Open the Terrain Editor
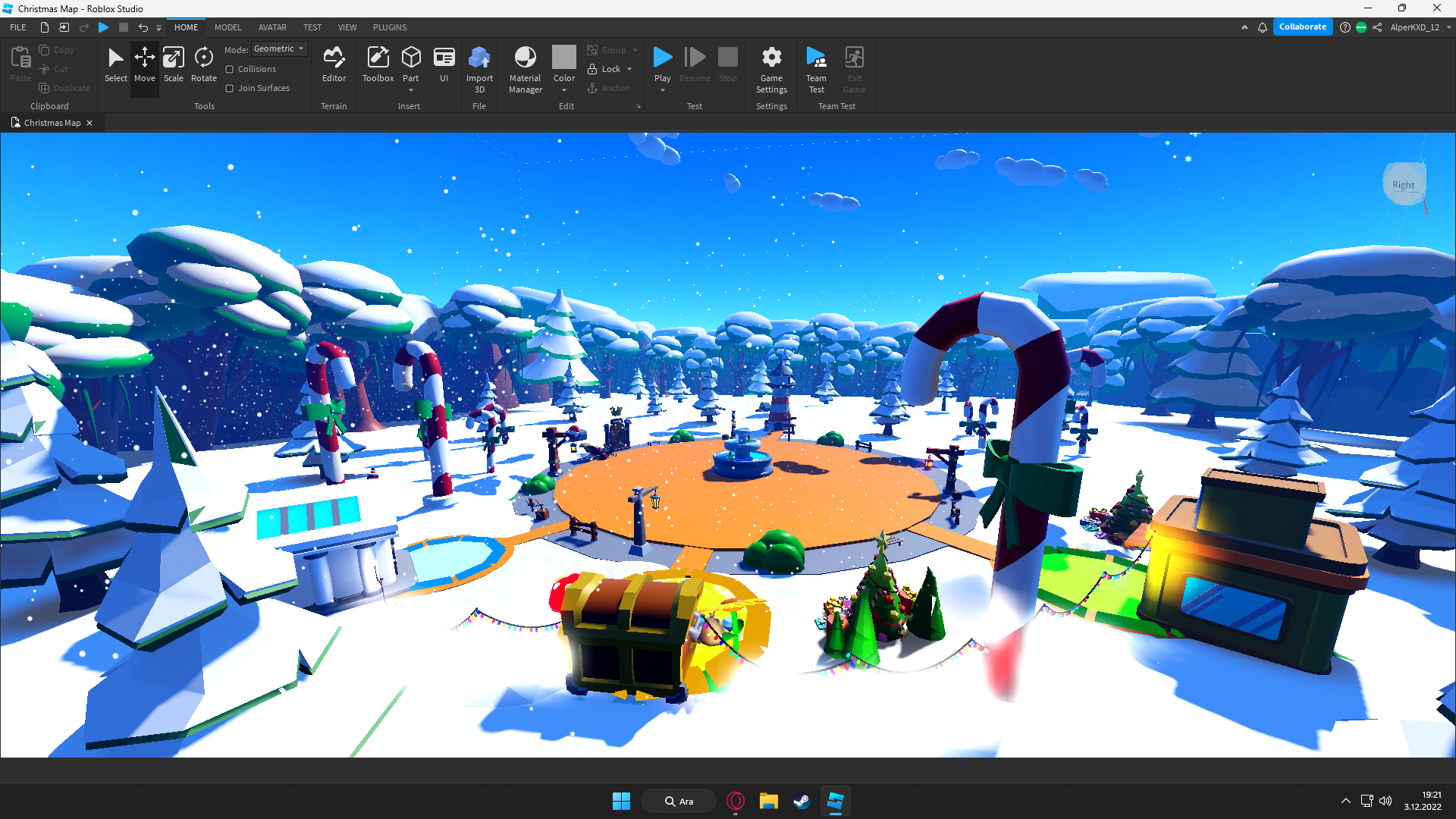 point(334,64)
